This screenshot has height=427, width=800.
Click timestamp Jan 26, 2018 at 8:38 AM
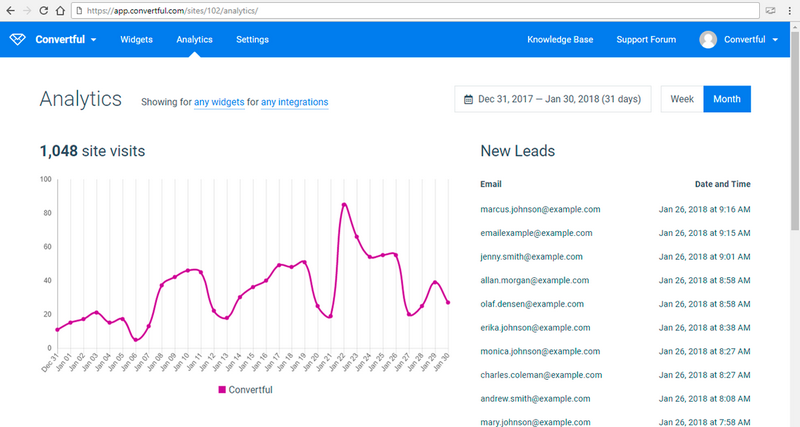[704, 328]
